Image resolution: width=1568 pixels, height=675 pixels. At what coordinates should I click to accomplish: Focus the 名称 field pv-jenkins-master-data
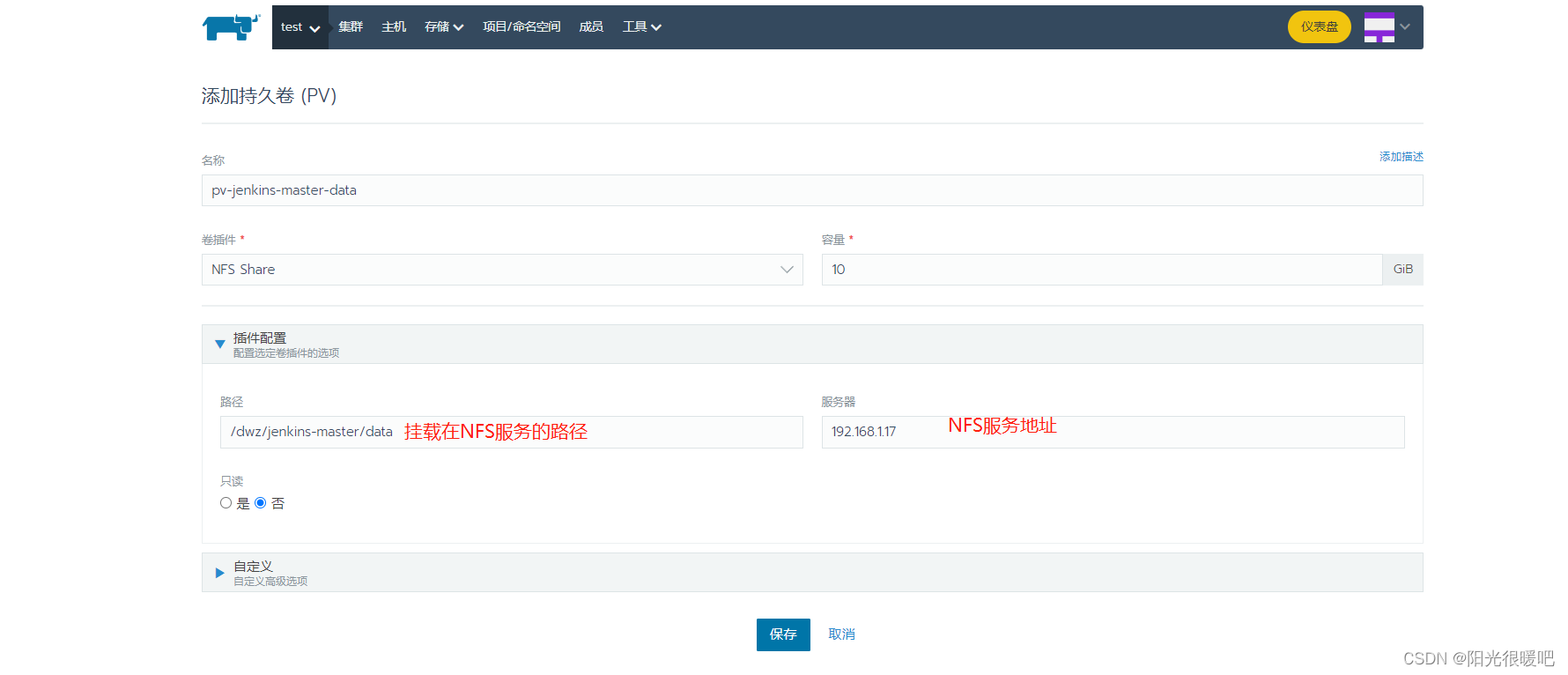pos(812,190)
